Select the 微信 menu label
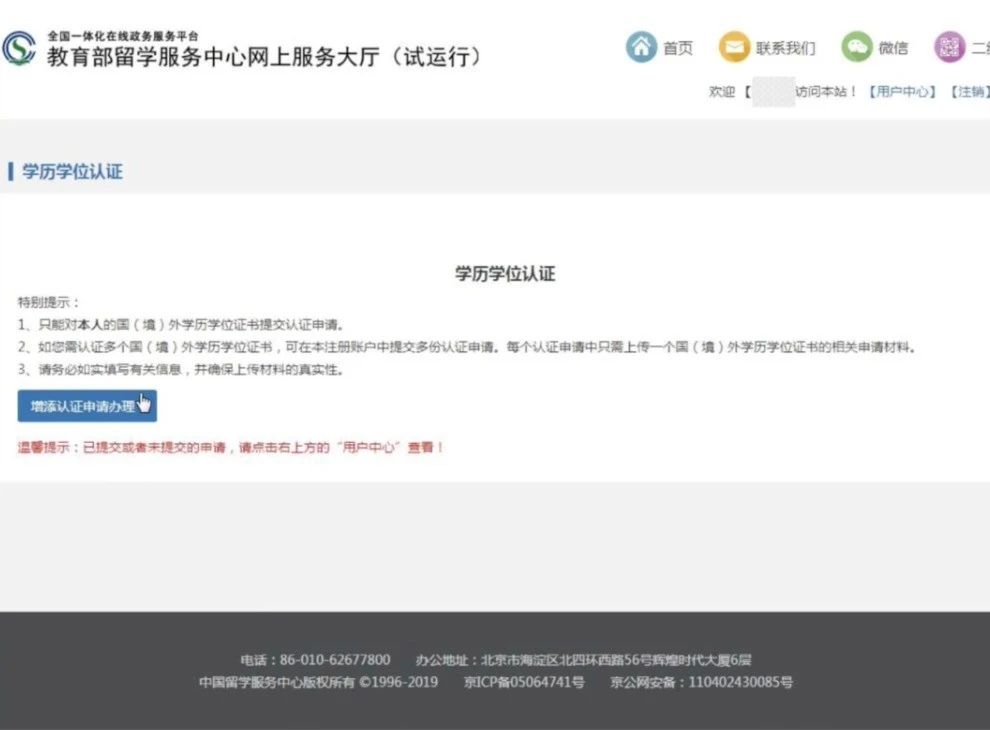Screen dimensions: 990x730 [x=893, y=48]
